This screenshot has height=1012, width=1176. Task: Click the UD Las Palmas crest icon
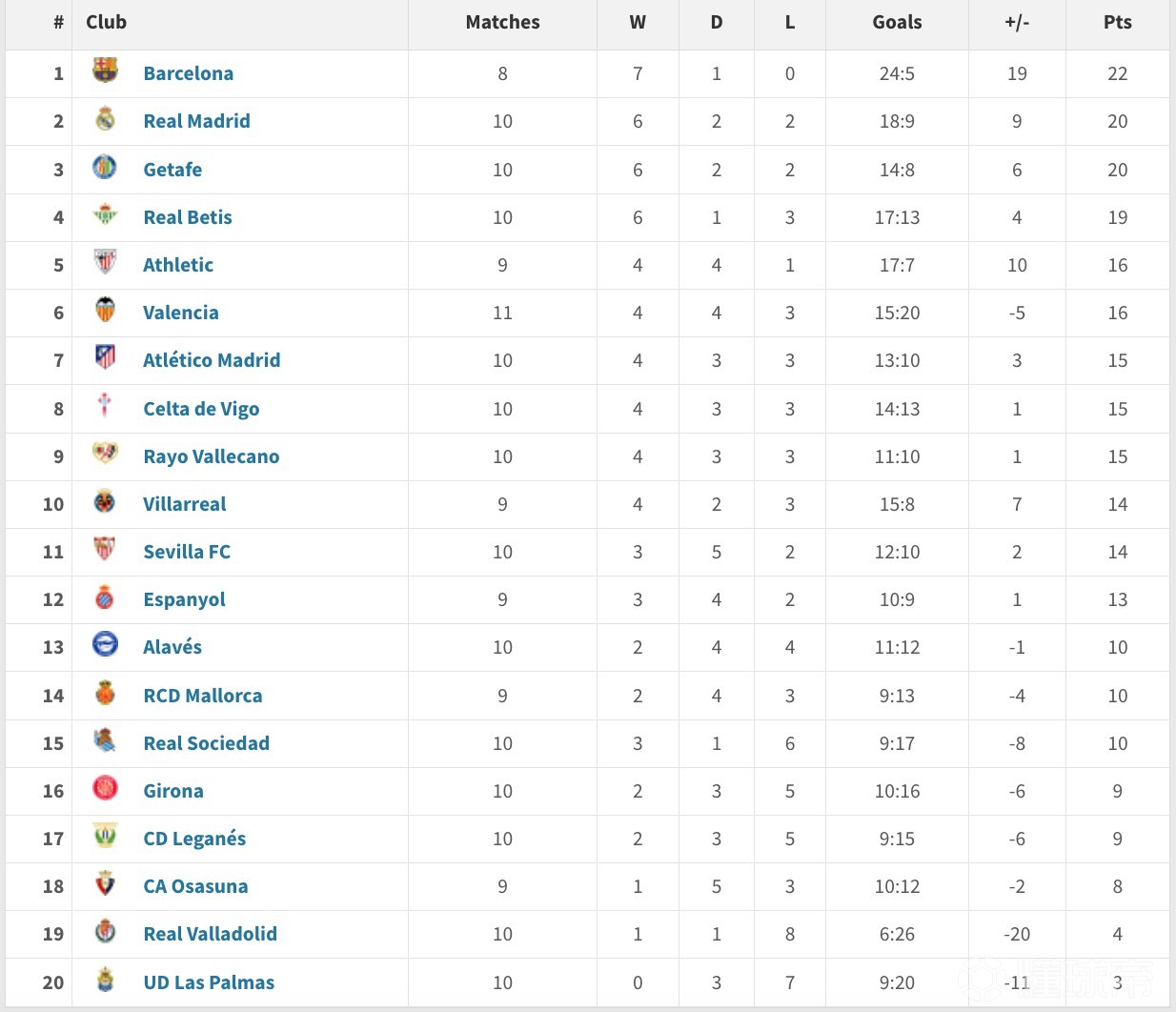pos(105,980)
